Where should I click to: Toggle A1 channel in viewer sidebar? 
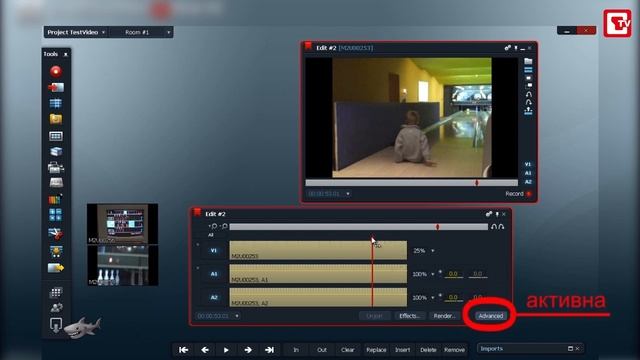tap(528, 173)
